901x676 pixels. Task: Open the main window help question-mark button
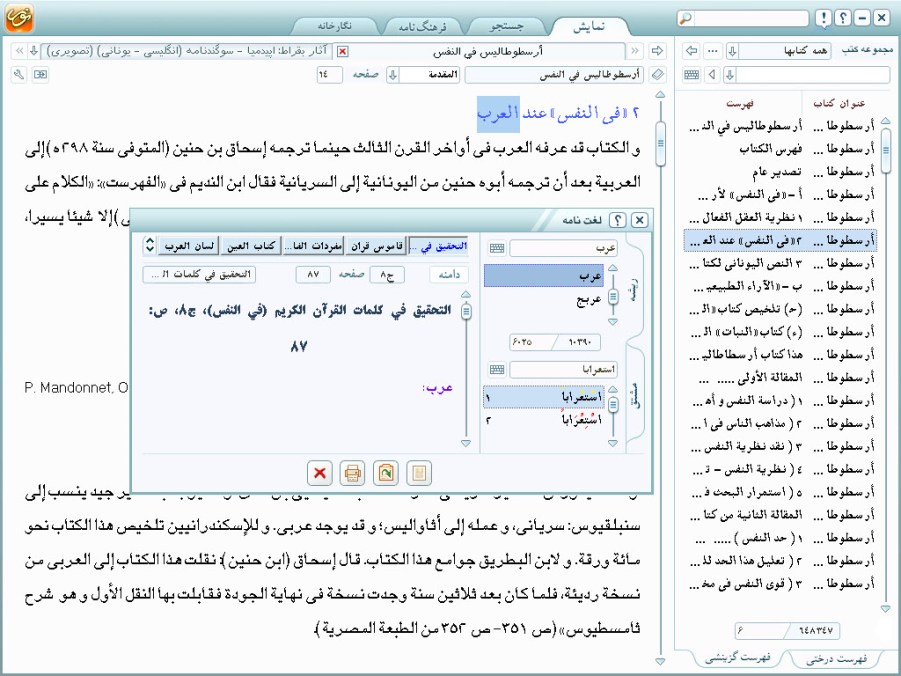[842, 18]
